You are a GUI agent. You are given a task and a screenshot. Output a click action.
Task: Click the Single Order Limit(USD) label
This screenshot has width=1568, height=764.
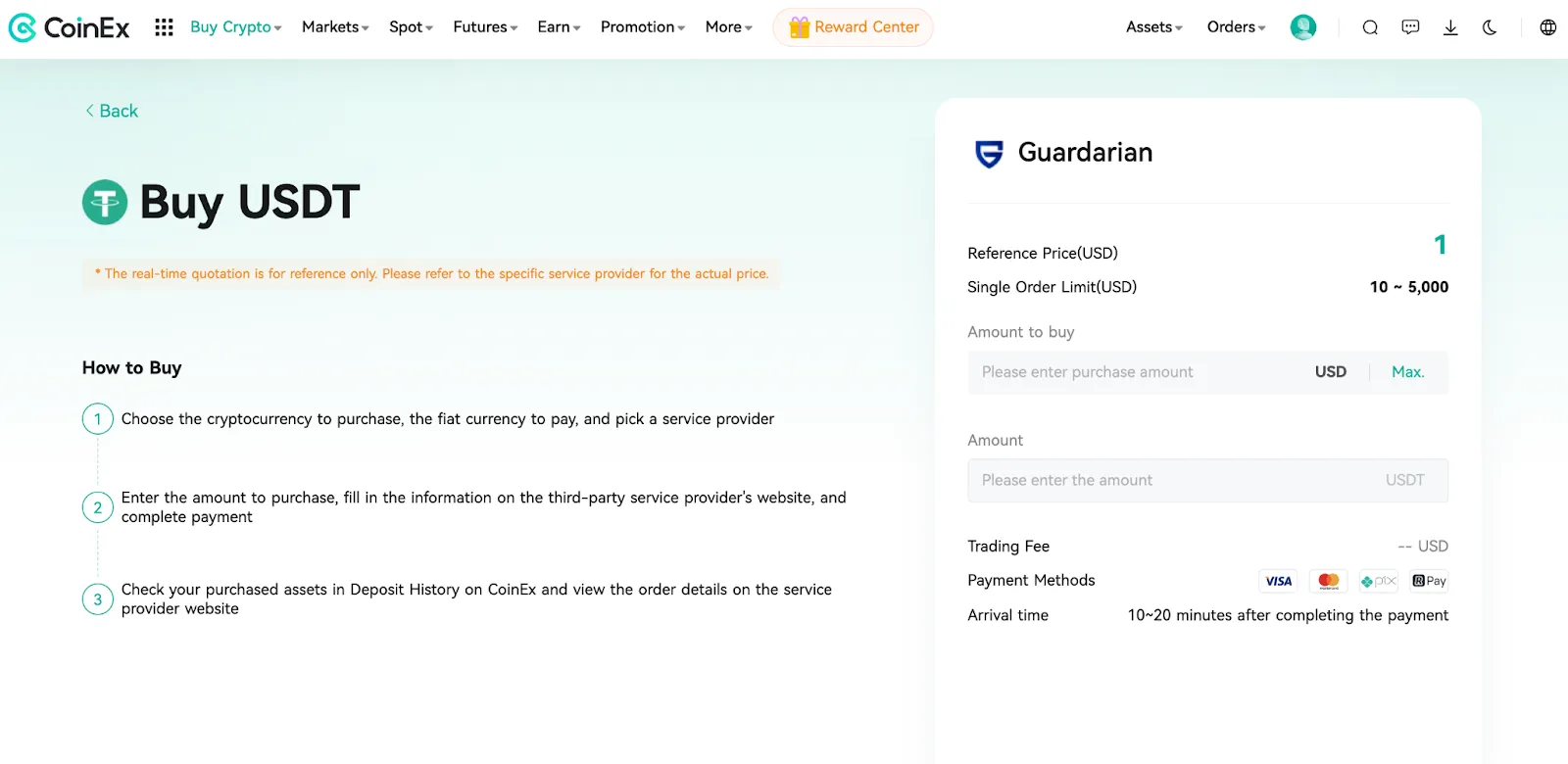pyautogui.click(x=1053, y=287)
